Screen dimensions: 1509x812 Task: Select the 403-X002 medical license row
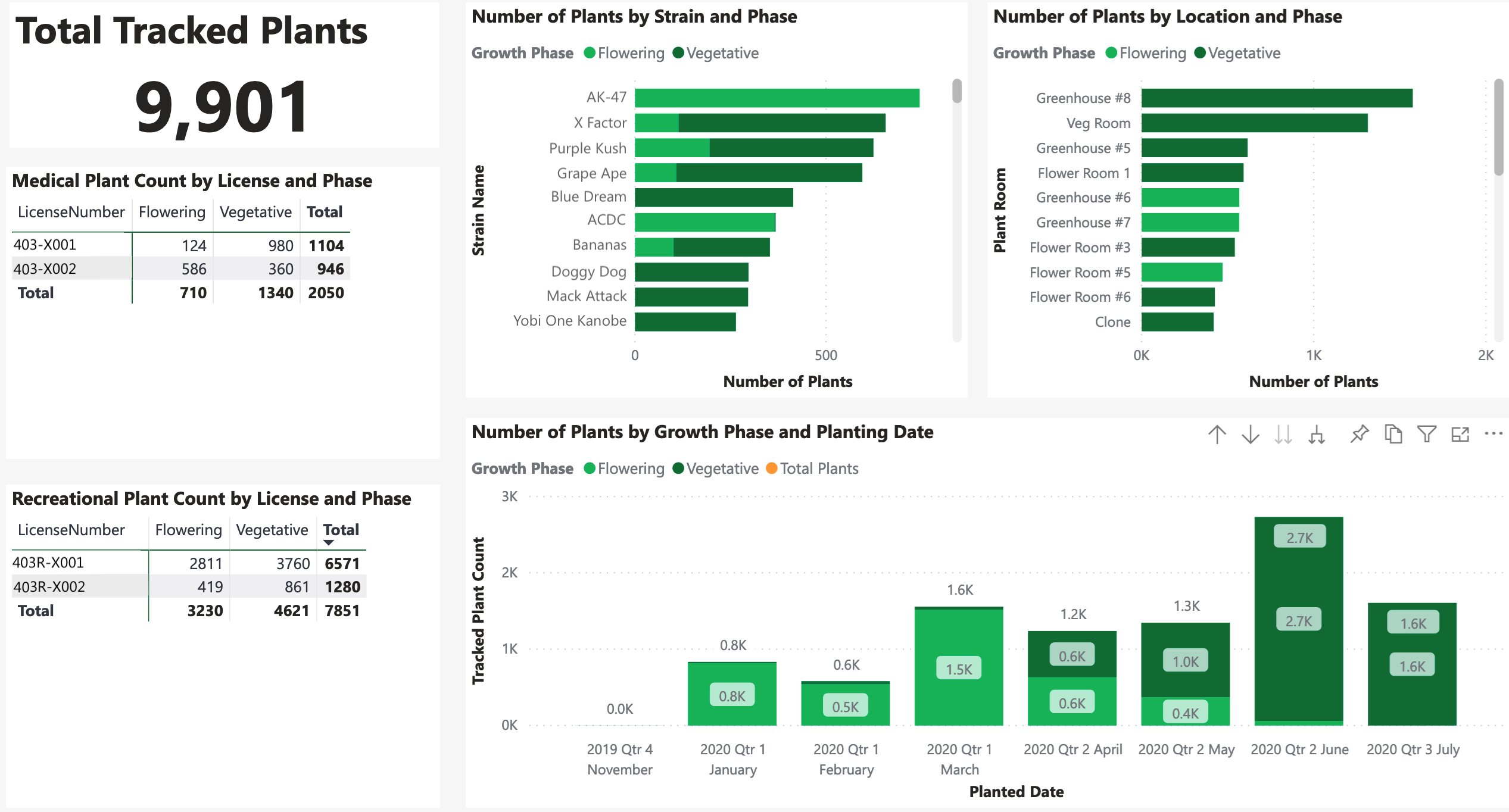[x=45, y=269]
